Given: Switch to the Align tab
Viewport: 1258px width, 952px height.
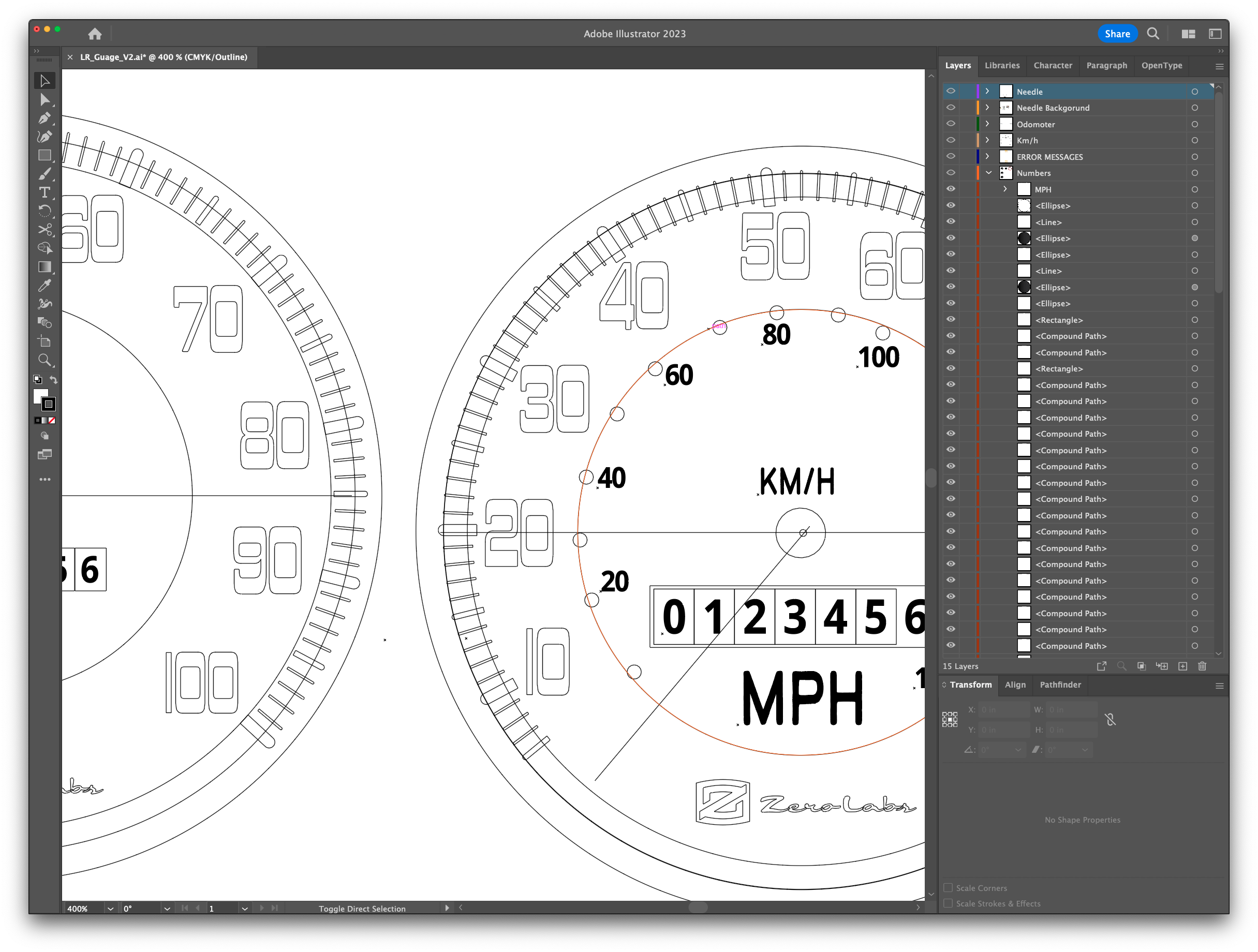Looking at the screenshot, I should 1016,685.
